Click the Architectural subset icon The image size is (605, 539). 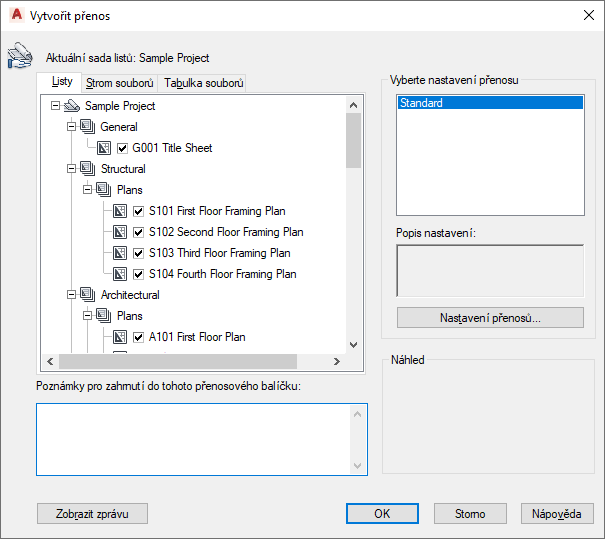(88, 295)
